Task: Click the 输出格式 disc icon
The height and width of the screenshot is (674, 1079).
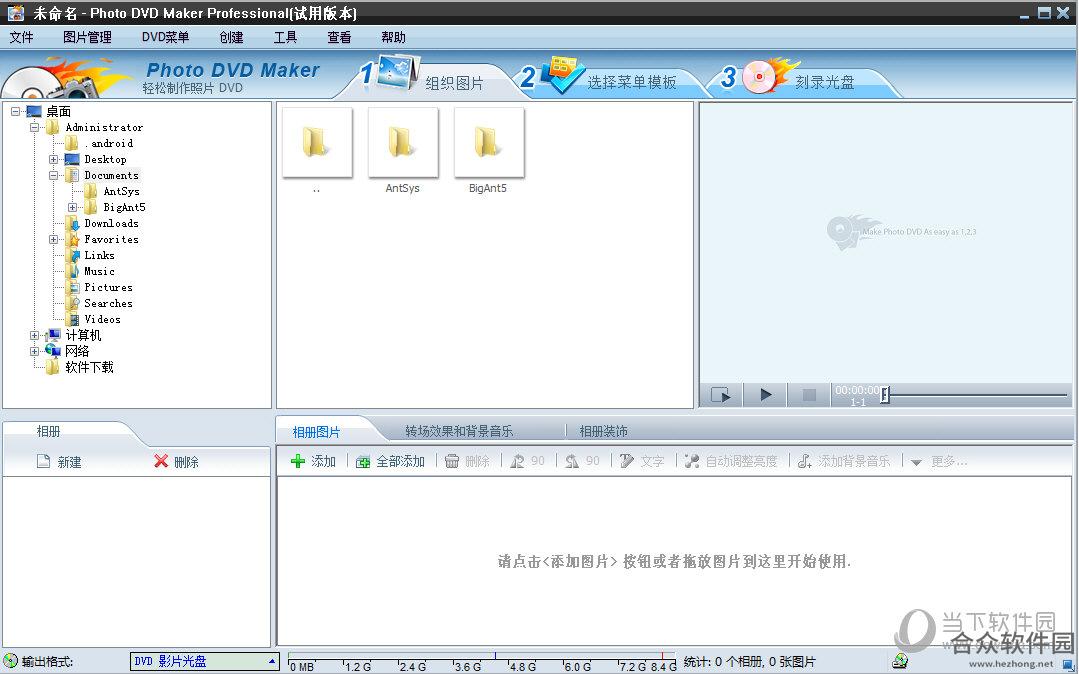Action: 11,662
